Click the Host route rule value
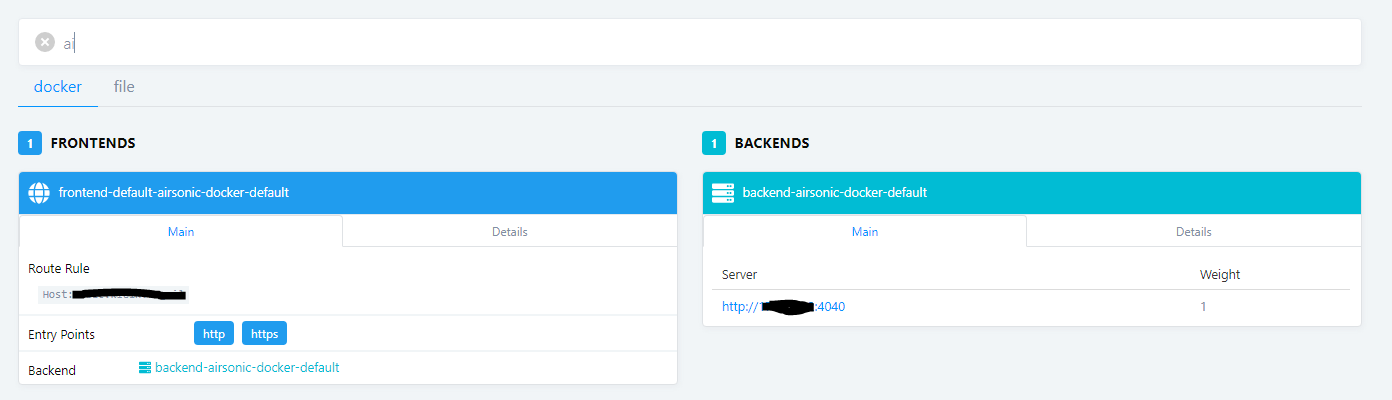1392x400 pixels. [113, 295]
